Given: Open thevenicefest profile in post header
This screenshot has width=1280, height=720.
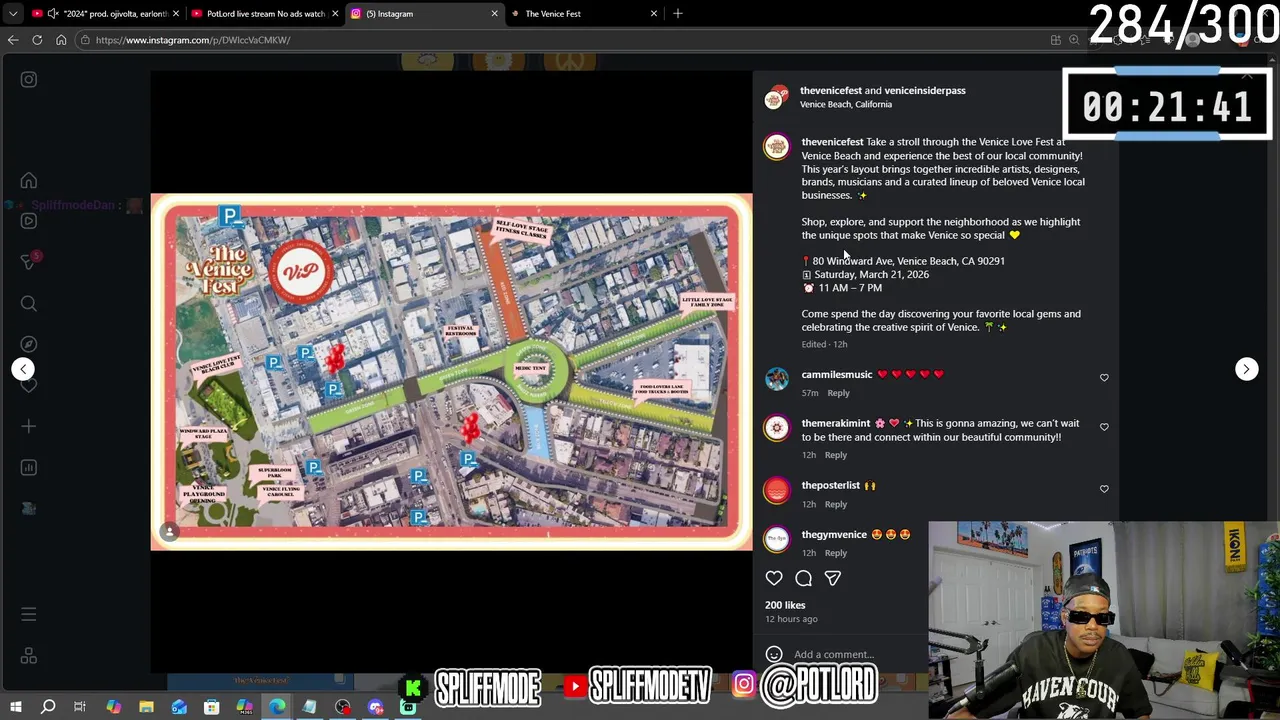Looking at the screenshot, I should point(830,90).
